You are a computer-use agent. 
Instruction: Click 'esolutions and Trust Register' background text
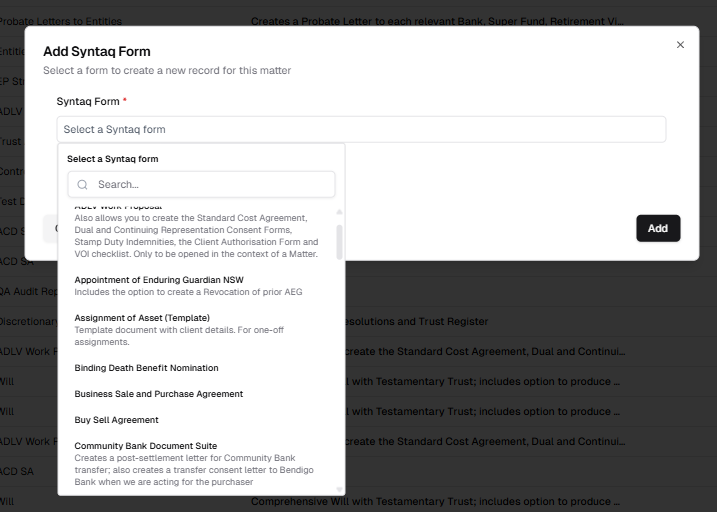click(x=417, y=321)
